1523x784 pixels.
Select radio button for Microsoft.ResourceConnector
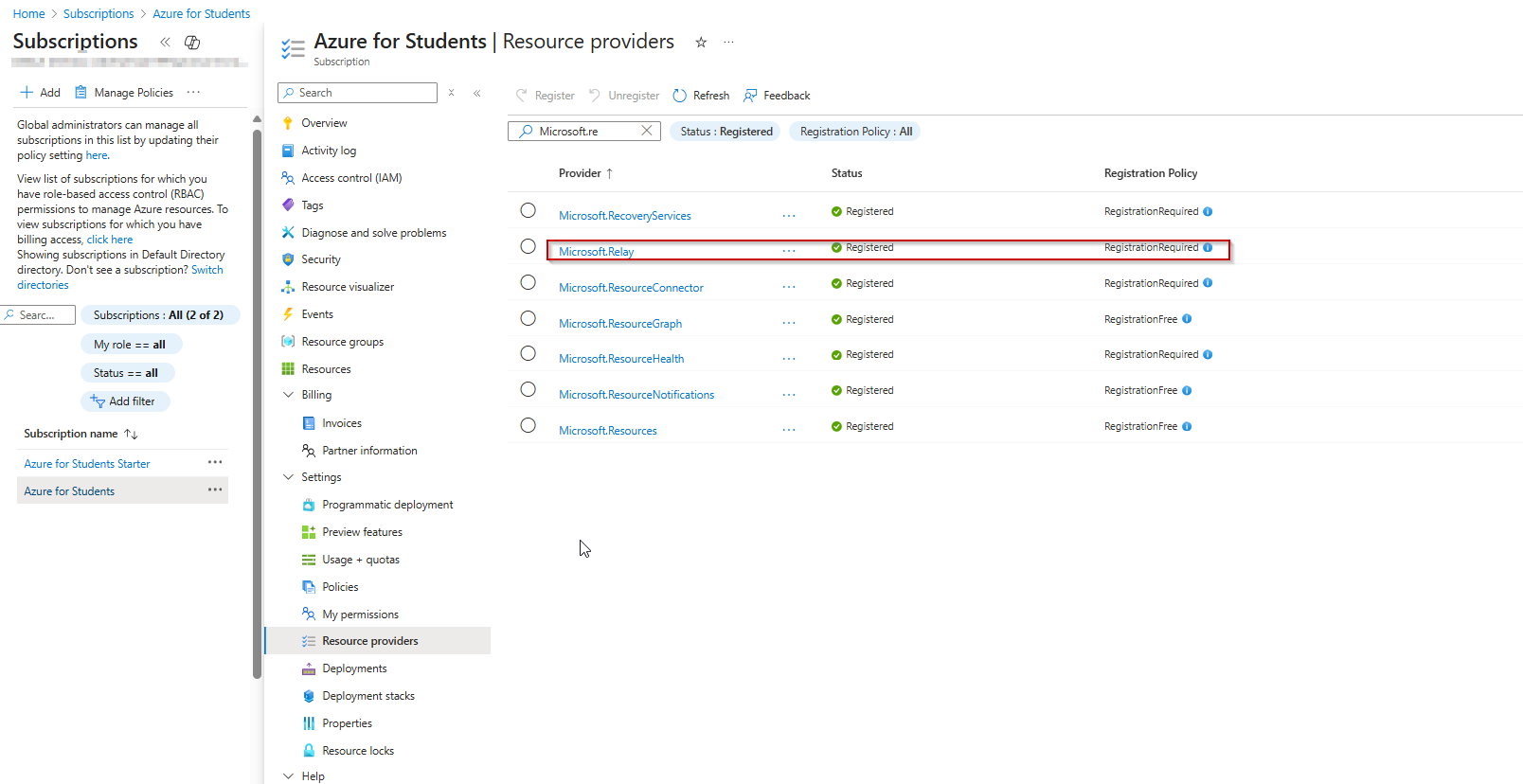(528, 282)
